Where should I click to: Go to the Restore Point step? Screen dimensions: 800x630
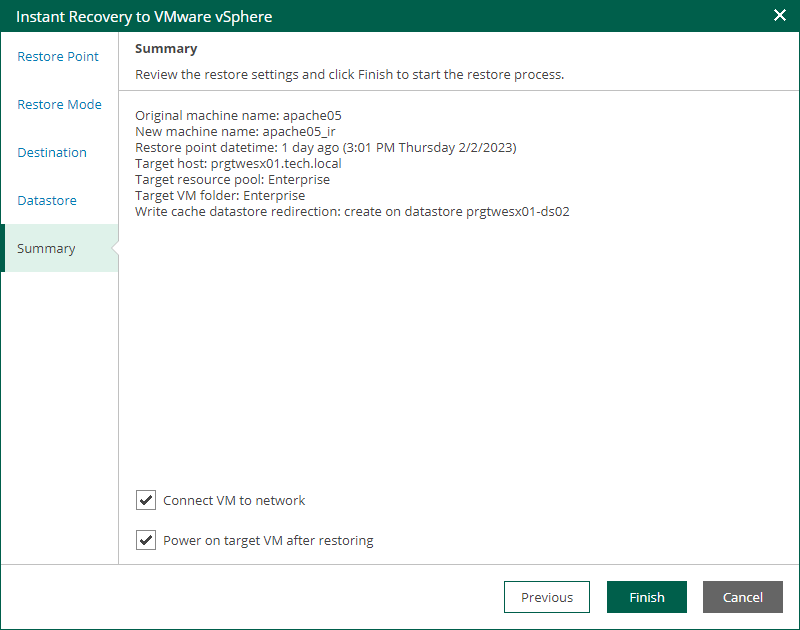tap(58, 57)
